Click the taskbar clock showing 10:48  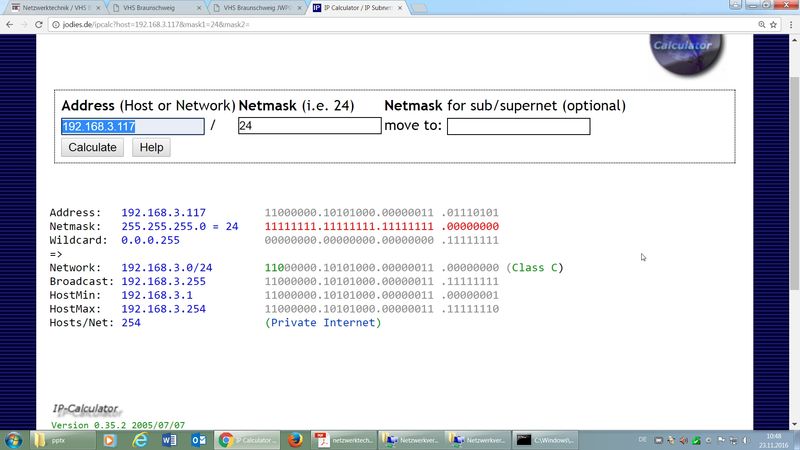coord(773,440)
